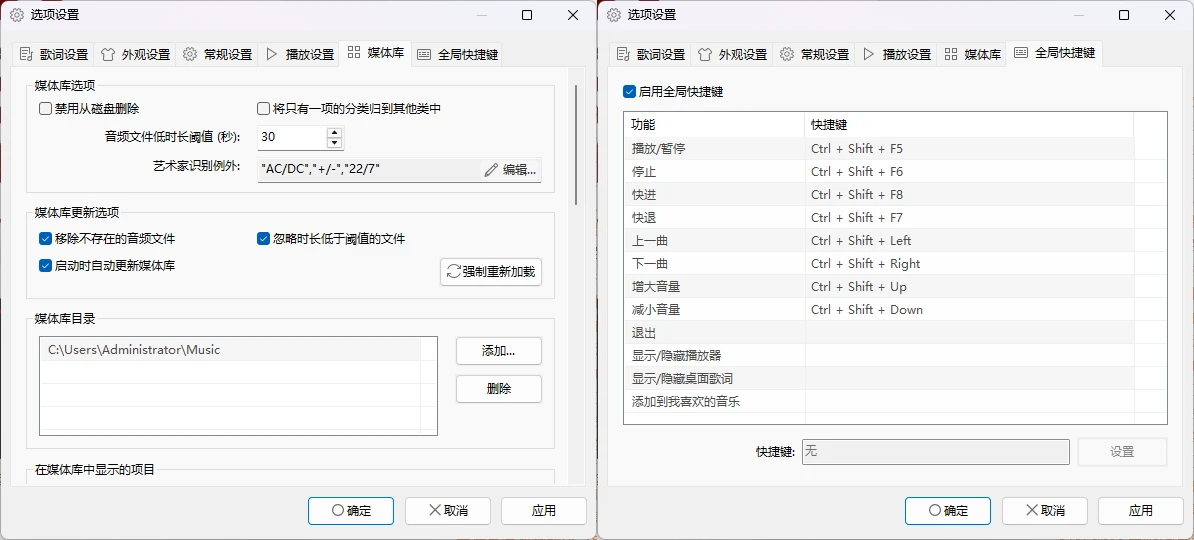This screenshot has width=1194, height=540.
Task: Open 常规设置 tab in right window
Action: tap(814, 54)
